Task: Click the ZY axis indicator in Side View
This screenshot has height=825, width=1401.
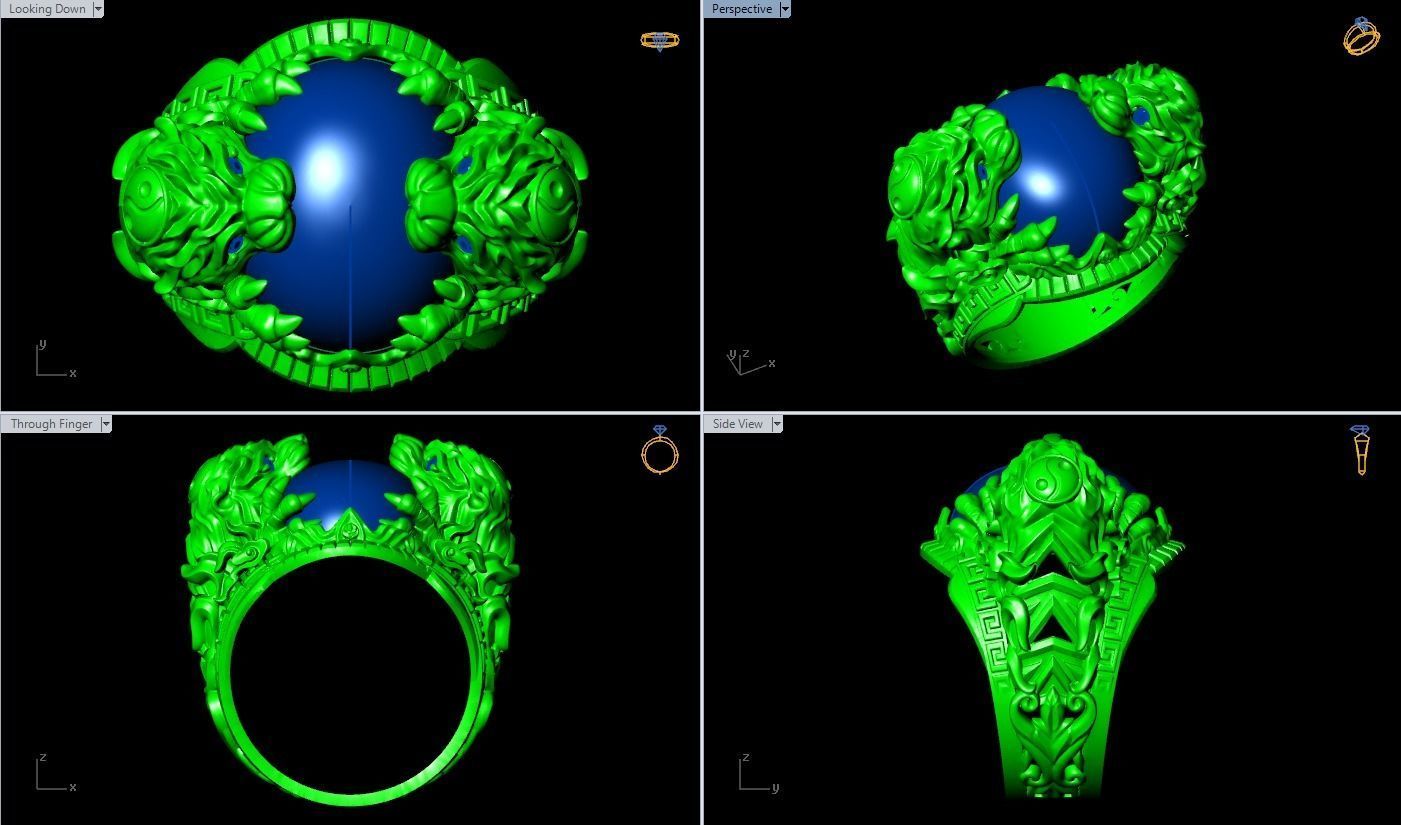Action: click(758, 773)
